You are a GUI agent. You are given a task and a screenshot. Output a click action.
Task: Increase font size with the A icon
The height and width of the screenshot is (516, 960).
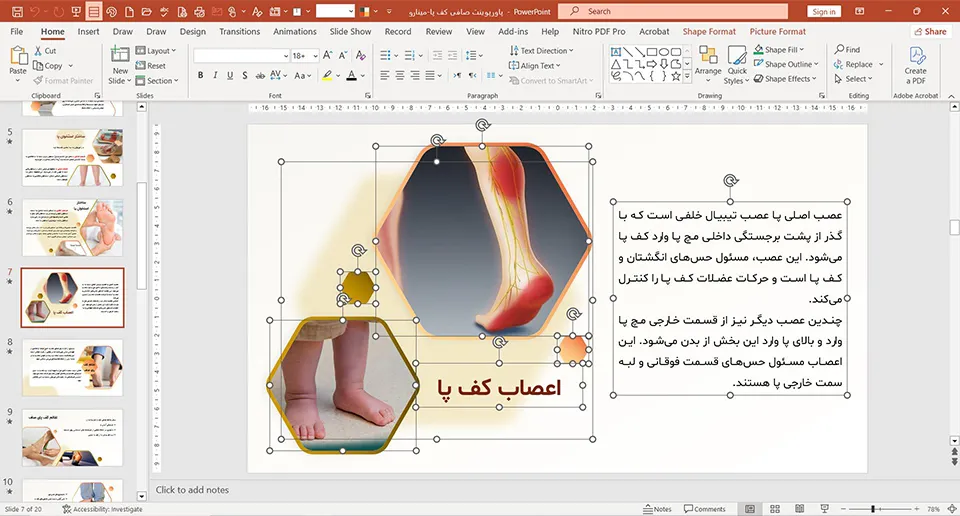[328, 56]
